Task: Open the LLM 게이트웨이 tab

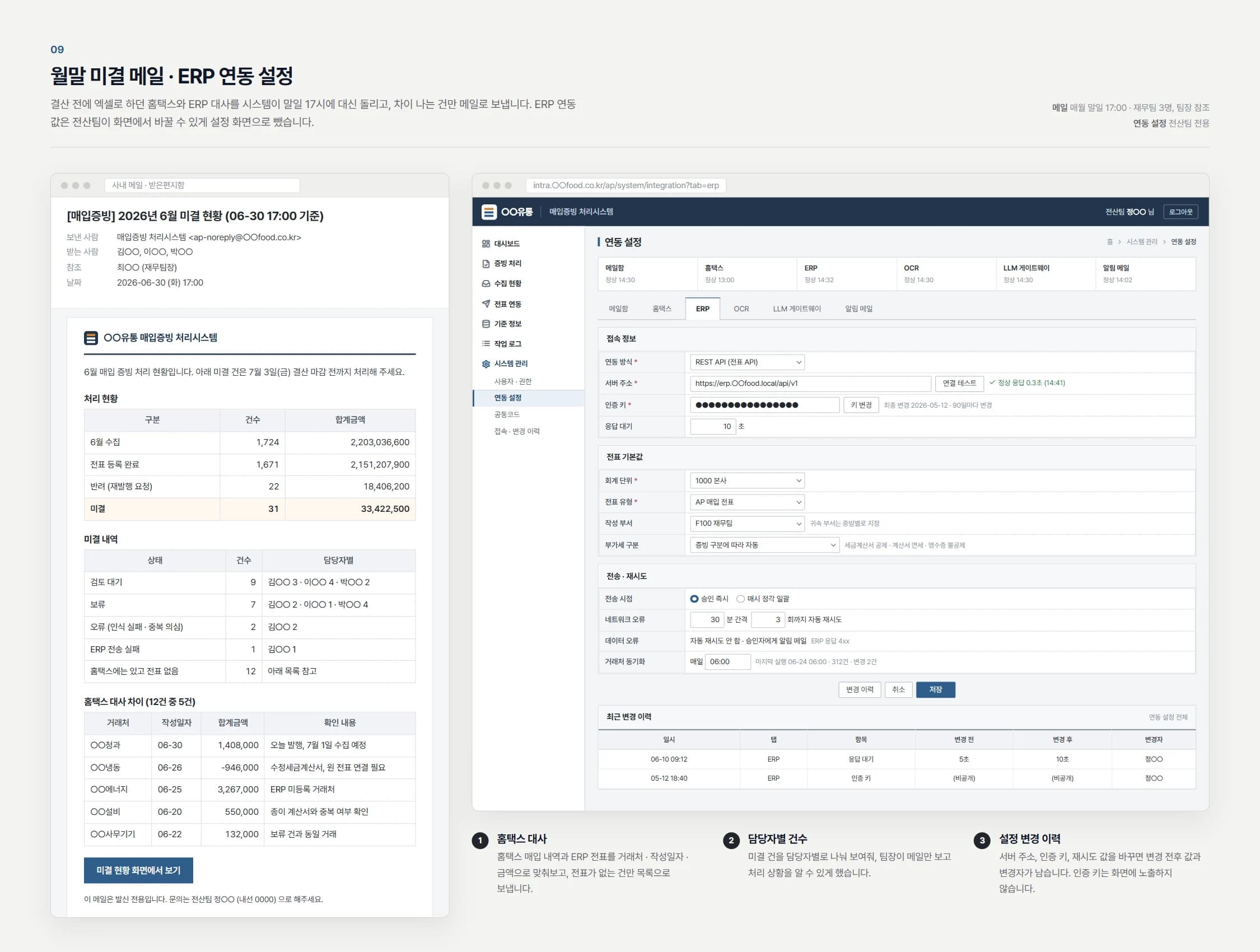Action: tap(797, 309)
